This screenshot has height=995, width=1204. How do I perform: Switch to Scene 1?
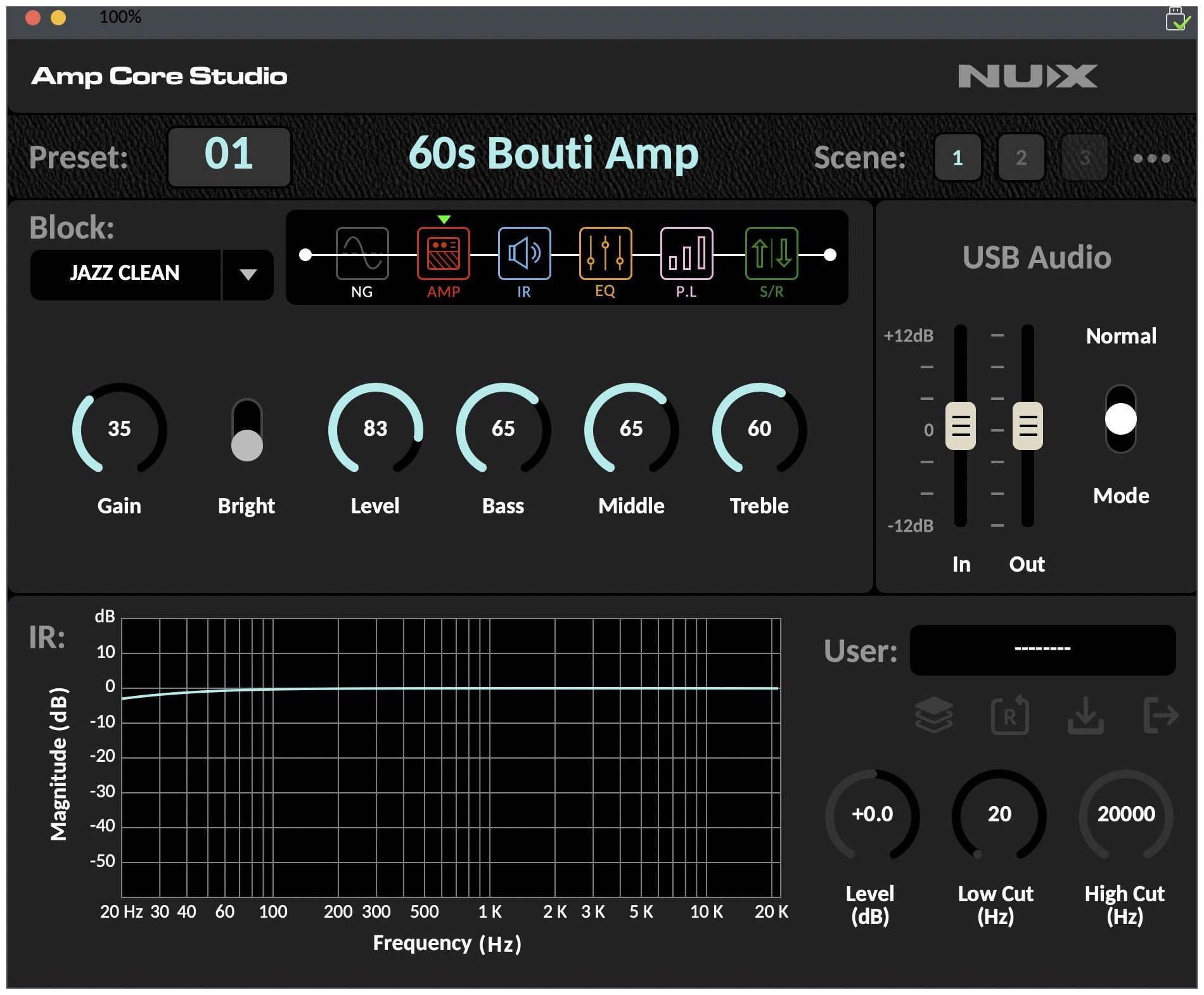957,158
